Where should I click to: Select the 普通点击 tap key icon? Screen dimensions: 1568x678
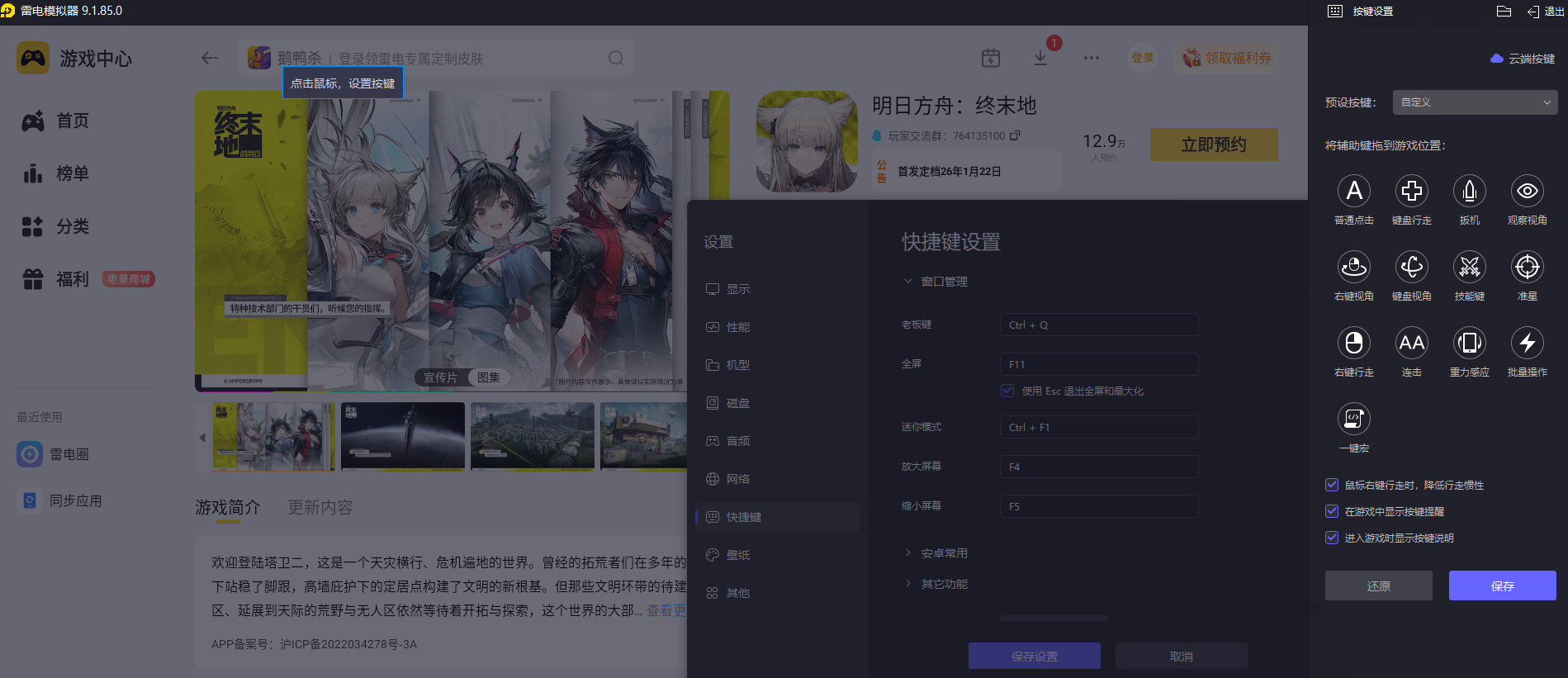[x=1354, y=191]
